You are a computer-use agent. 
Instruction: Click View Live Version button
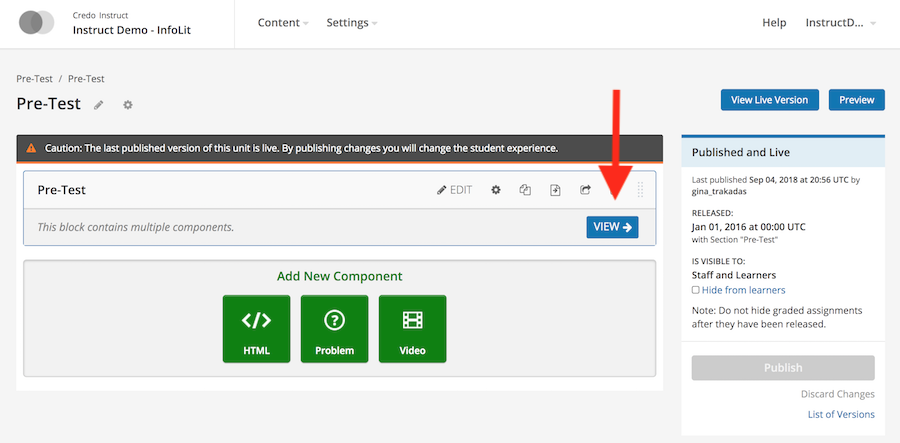click(770, 100)
